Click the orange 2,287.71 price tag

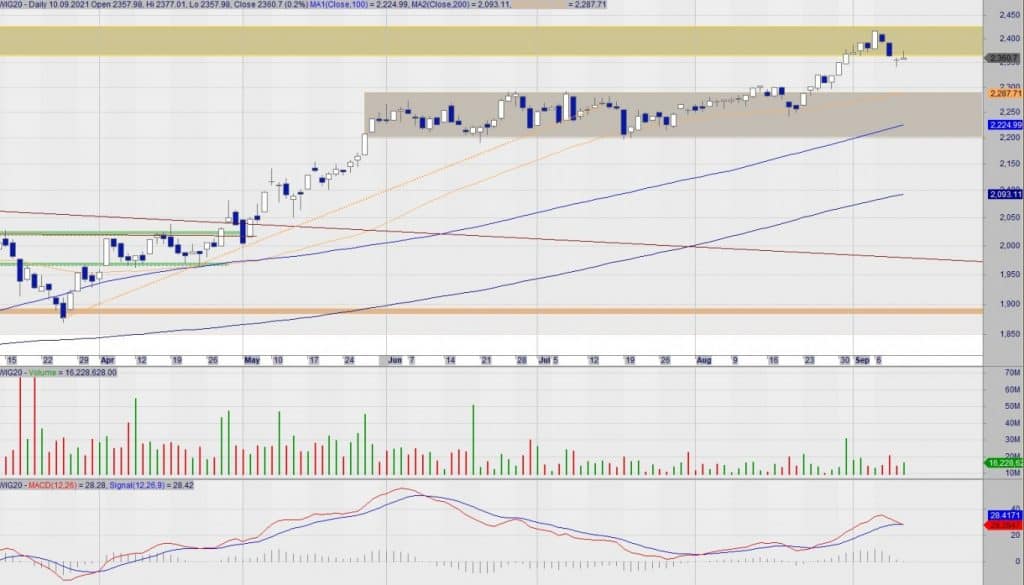[x=1004, y=93]
